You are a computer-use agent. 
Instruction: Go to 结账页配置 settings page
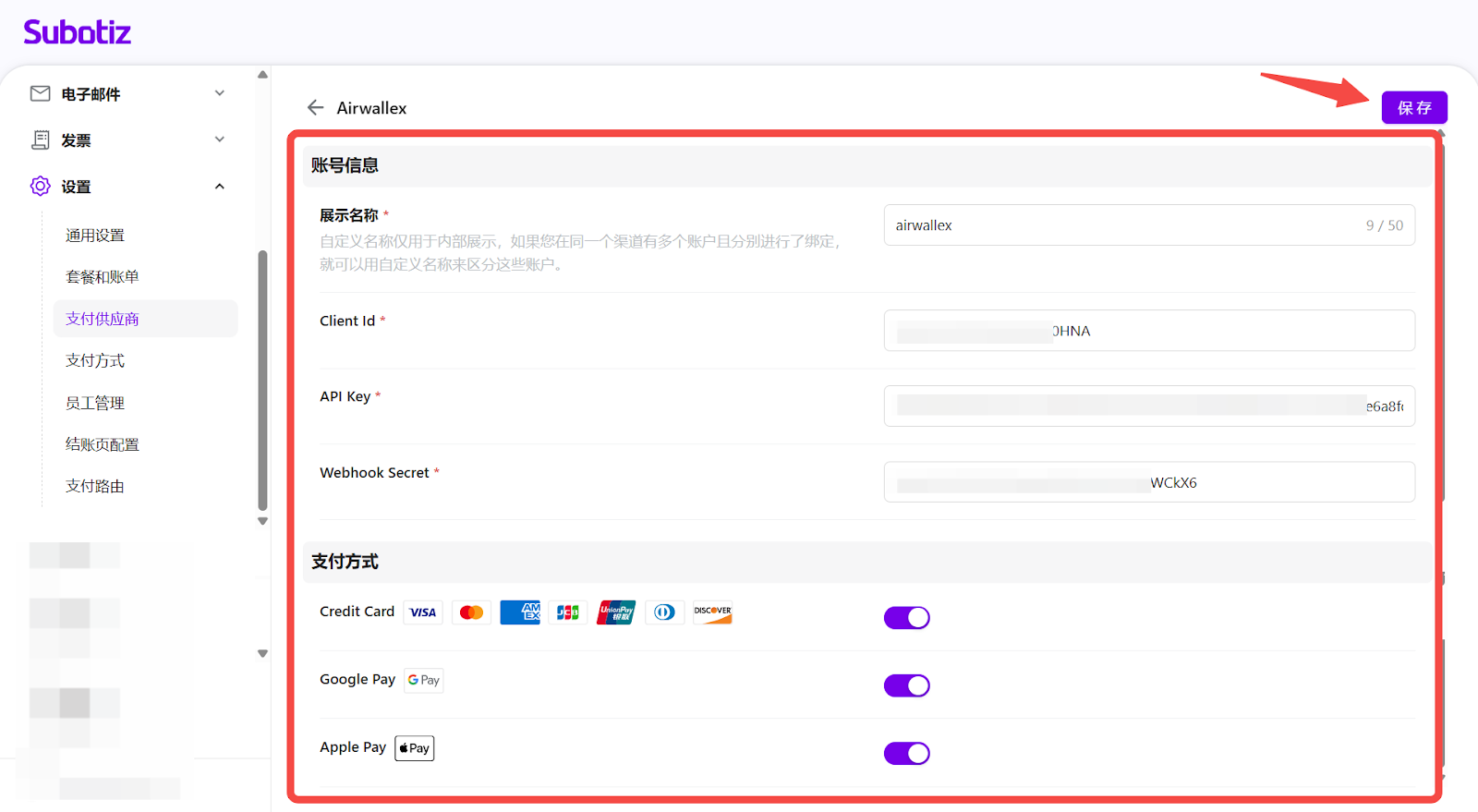click(103, 445)
